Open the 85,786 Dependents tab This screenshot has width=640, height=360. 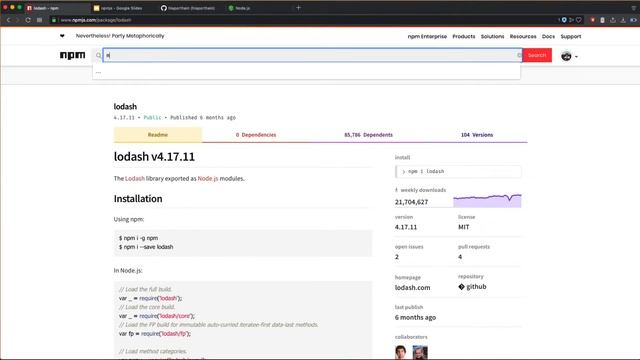point(368,135)
